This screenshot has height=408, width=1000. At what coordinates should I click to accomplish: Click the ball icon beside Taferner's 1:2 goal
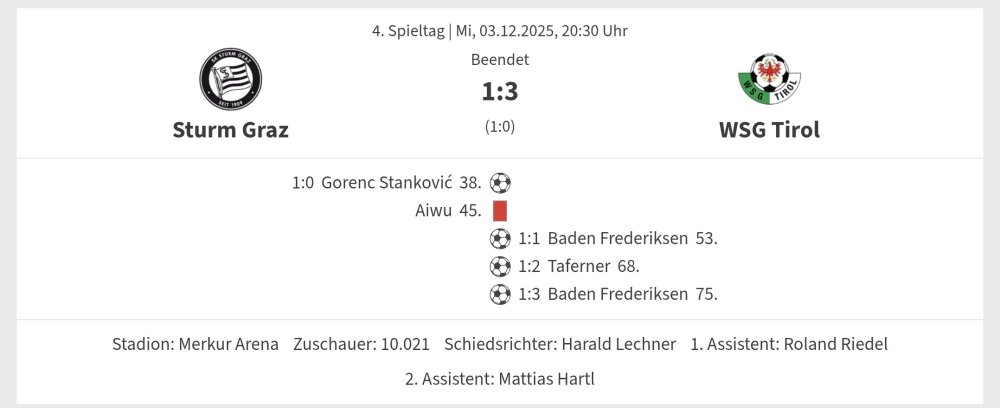[x=500, y=266]
